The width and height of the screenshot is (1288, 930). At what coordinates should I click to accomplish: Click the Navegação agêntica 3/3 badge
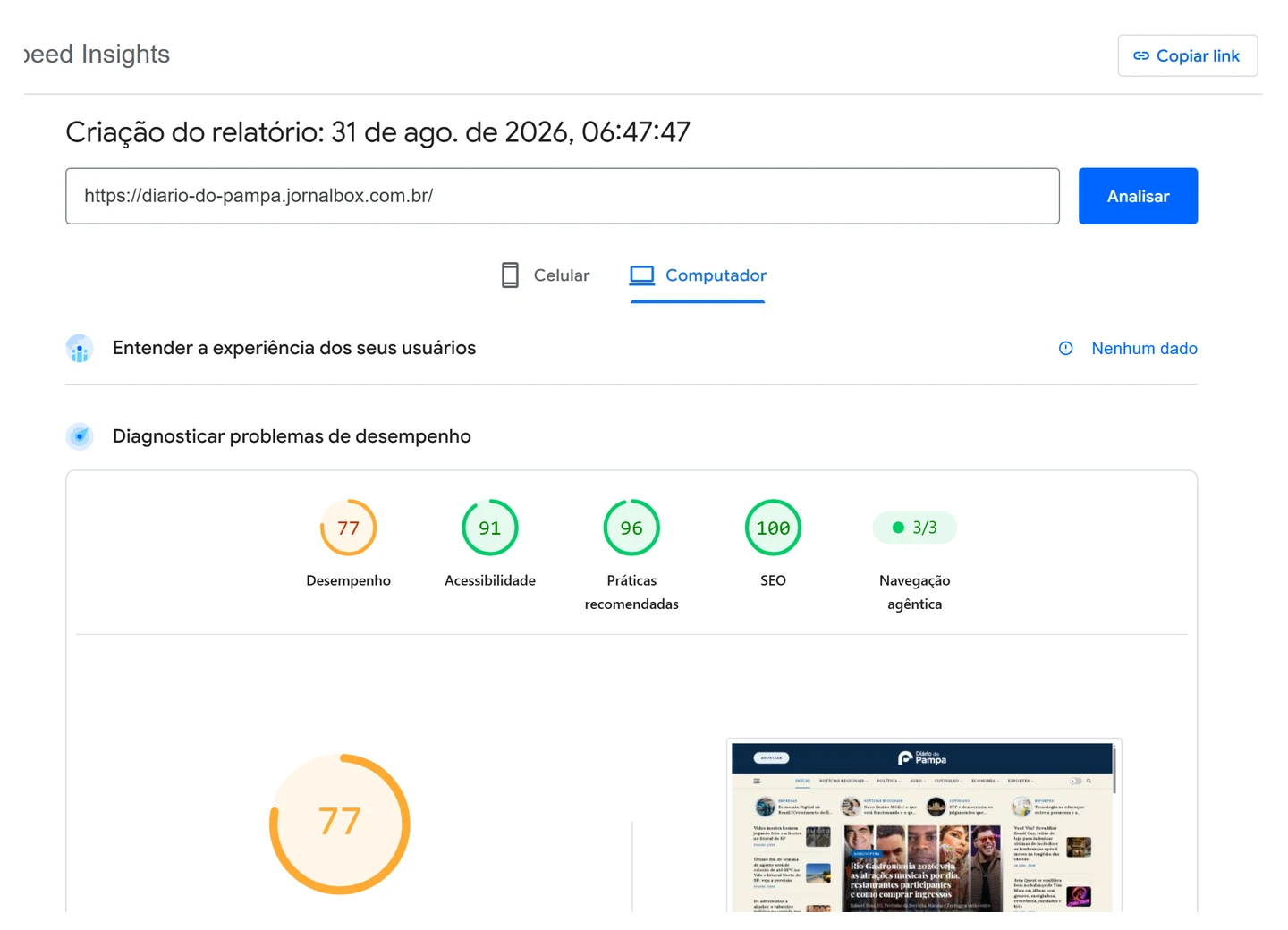pos(914,528)
